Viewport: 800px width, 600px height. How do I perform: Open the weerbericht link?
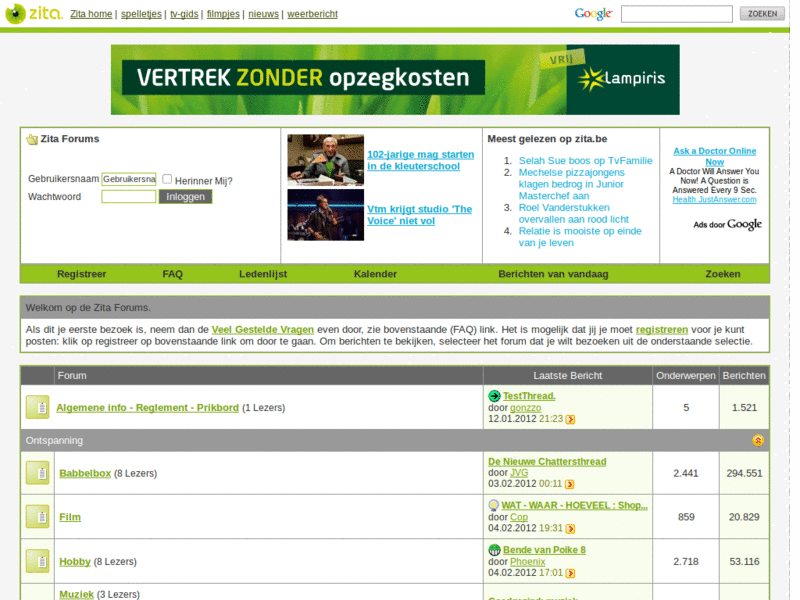[x=312, y=14]
